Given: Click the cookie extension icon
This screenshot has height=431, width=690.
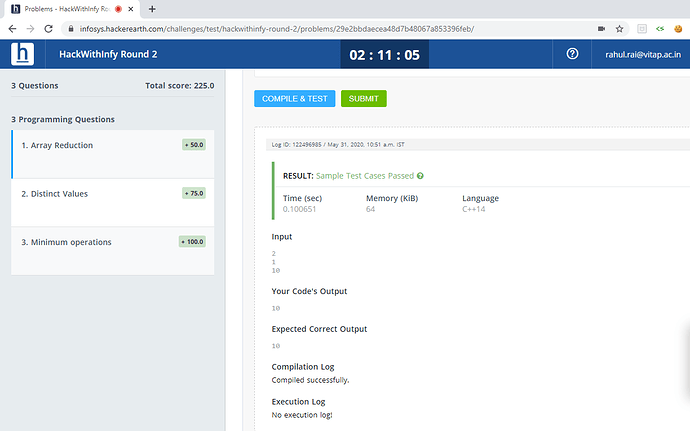Looking at the screenshot, I should pos(678,29).
